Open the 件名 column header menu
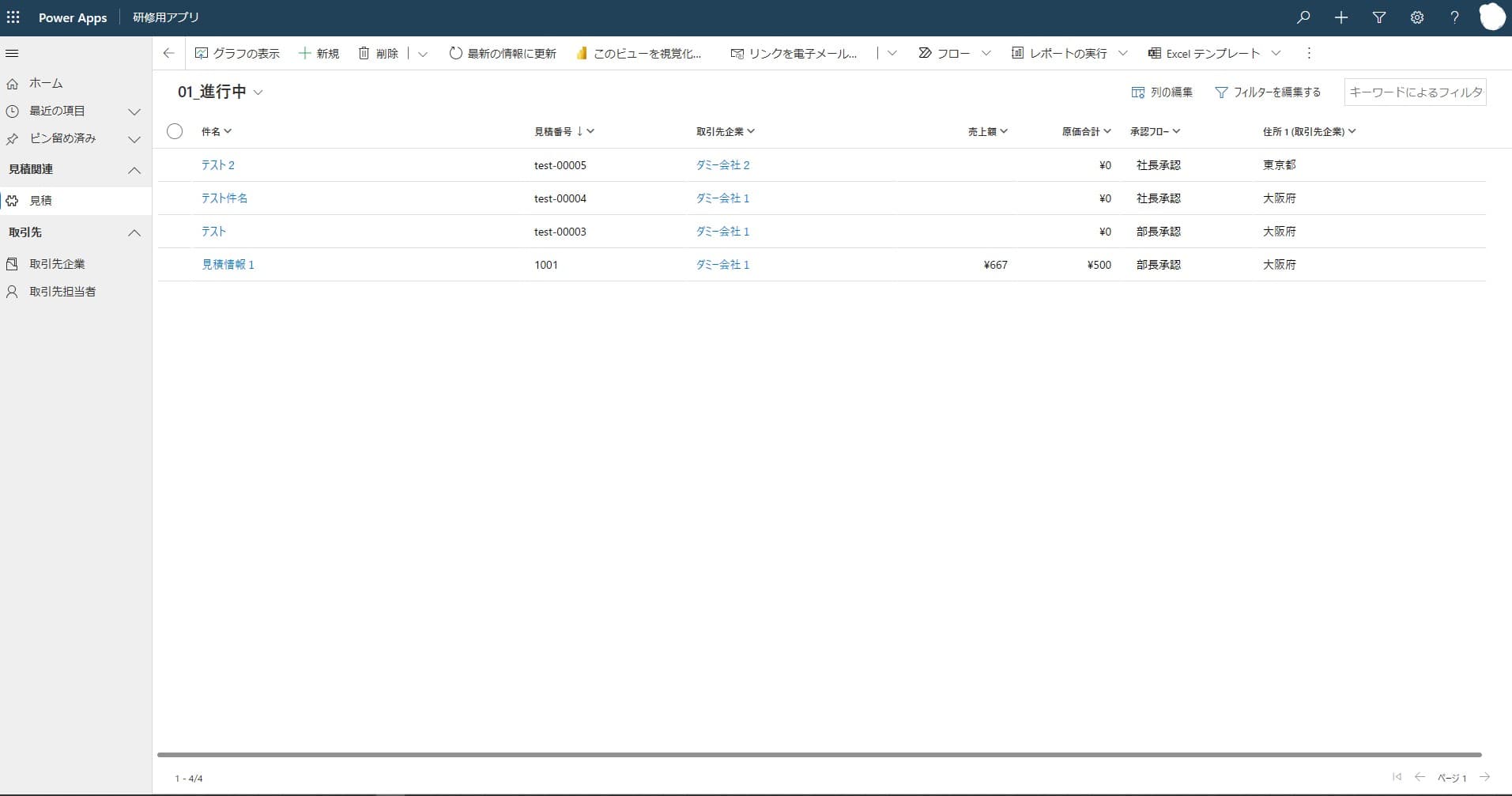 217,131
